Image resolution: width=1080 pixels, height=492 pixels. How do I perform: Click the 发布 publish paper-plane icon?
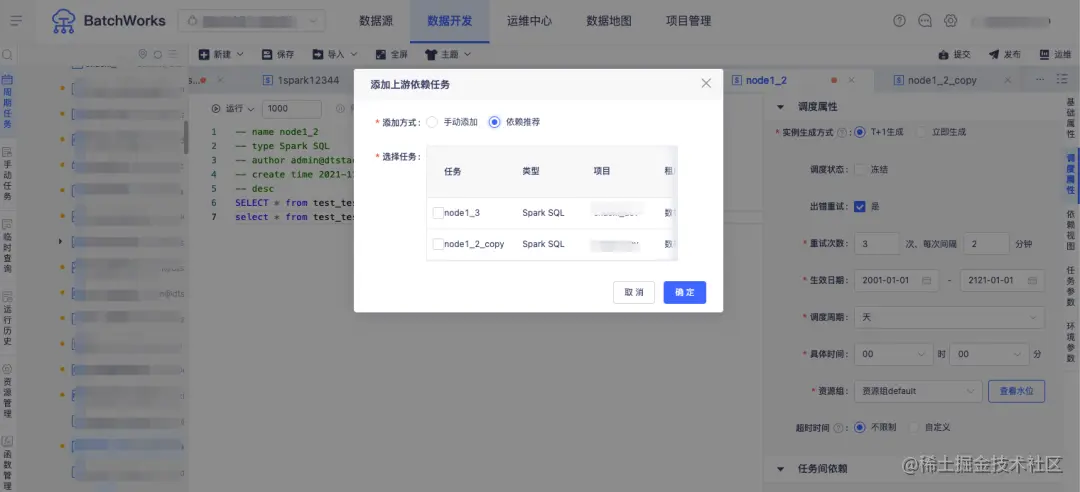click(994, 54)
